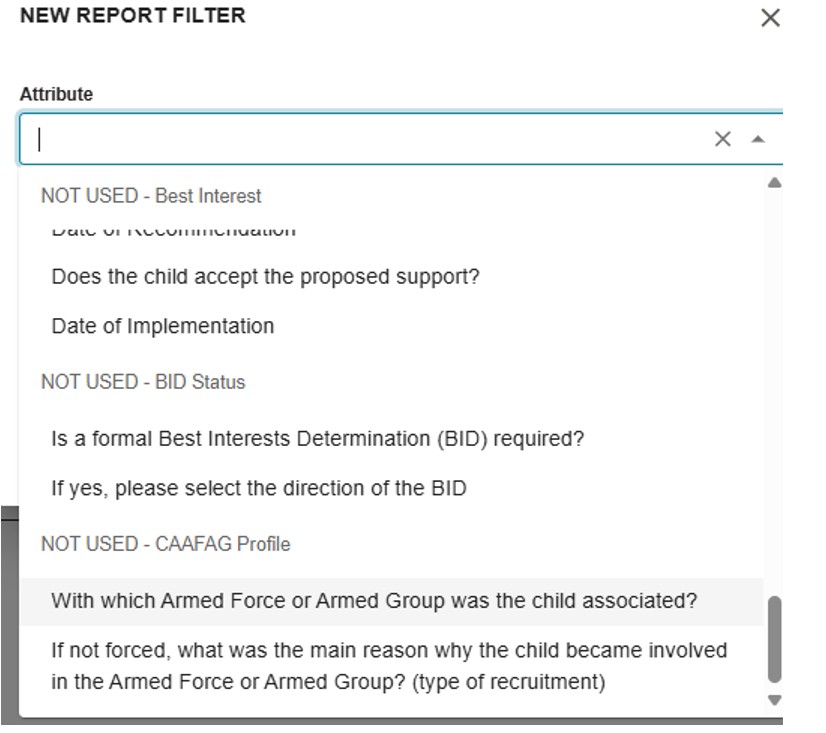This screenshot has width=826, height=733.
Task: Click the 'NOT USED - BID Status' group header
Action: point(143,382)
